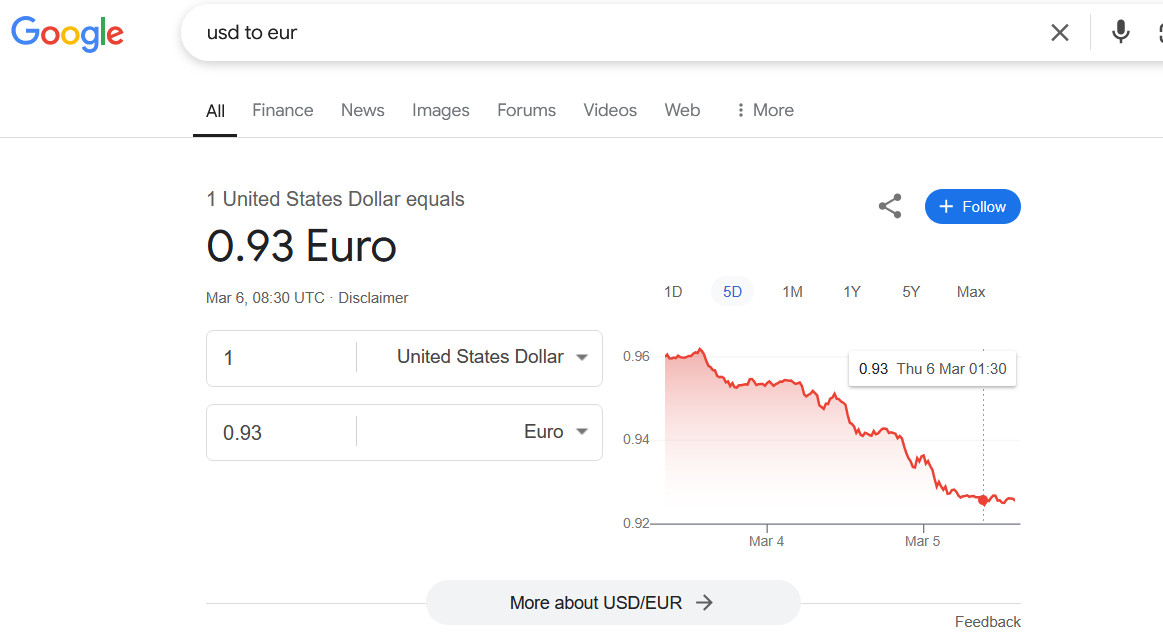Open the Disclaimer link

click(373, 298)
